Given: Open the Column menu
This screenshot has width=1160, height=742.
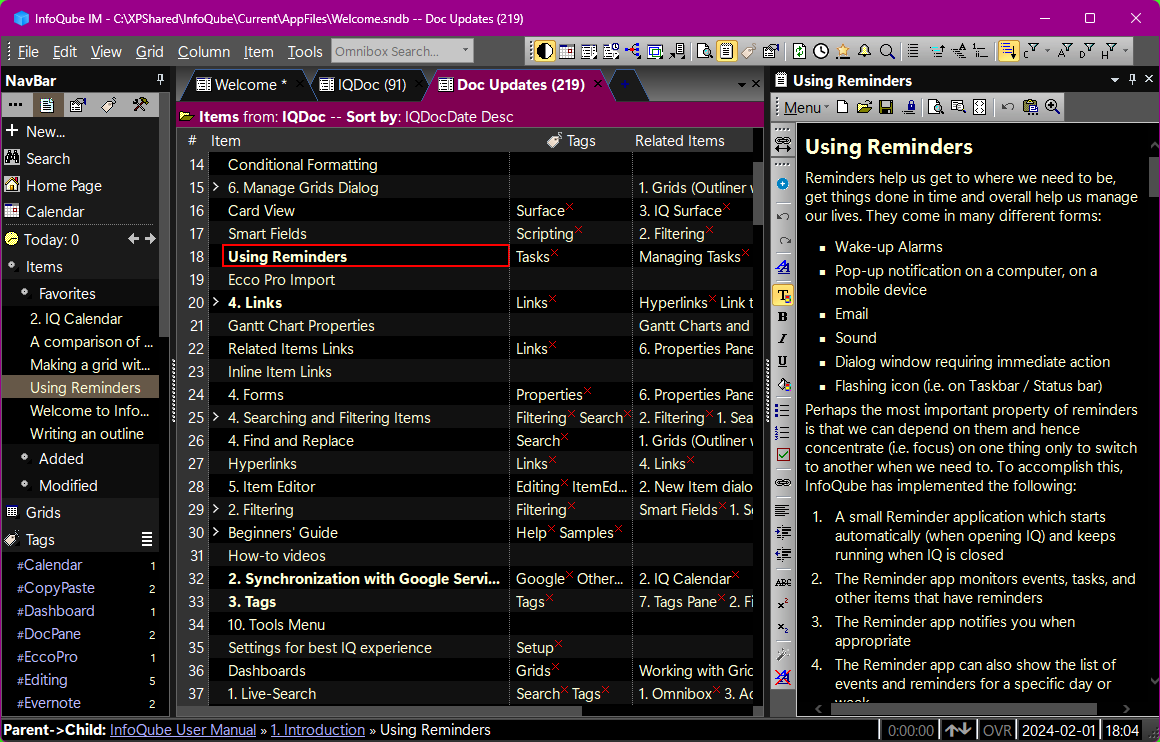Looking at the screenshot, I should click(203, 52).
